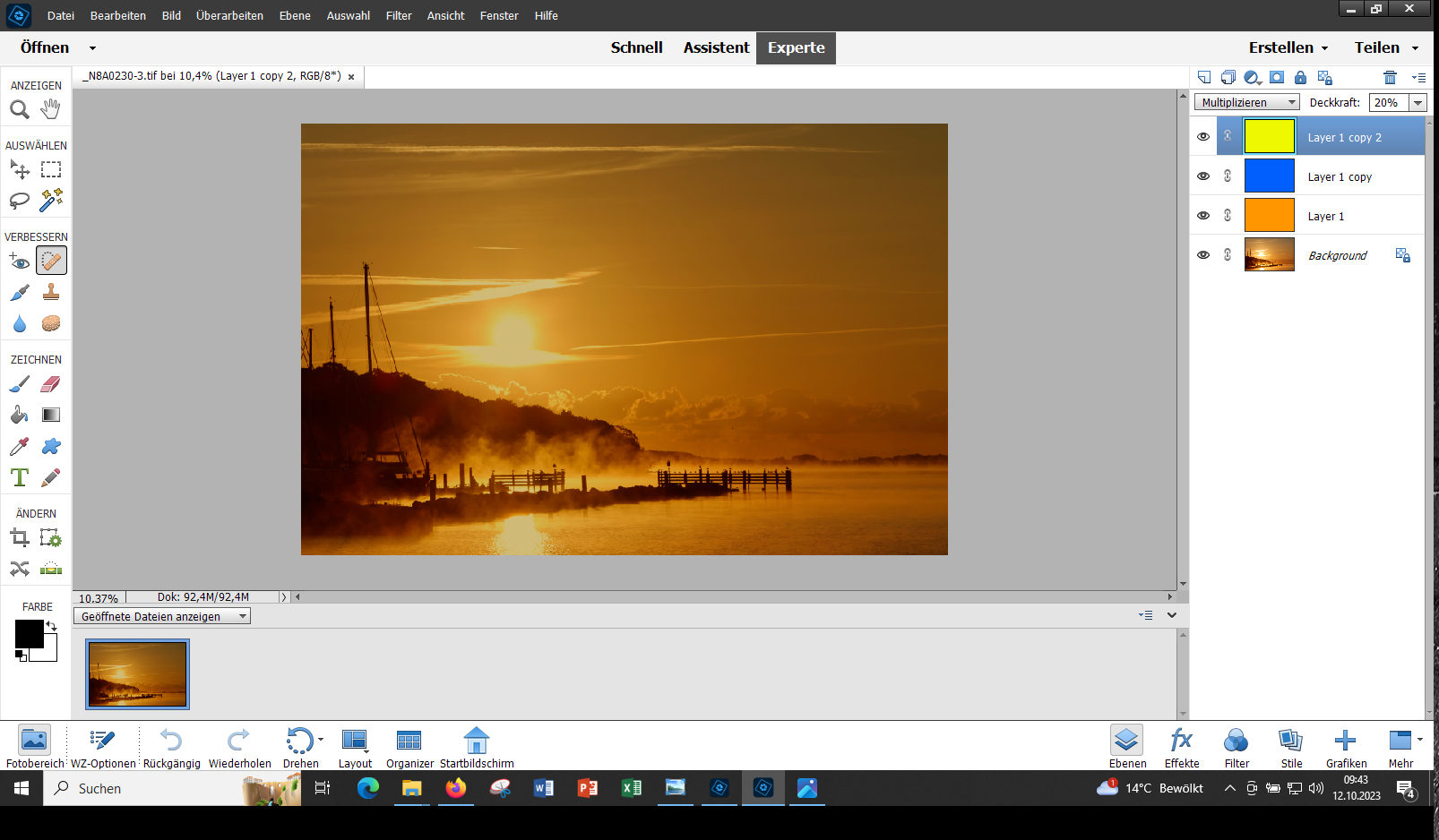1439x840 pixels.
Task: Delete layer using trash icon
Action: (1390, 78)
